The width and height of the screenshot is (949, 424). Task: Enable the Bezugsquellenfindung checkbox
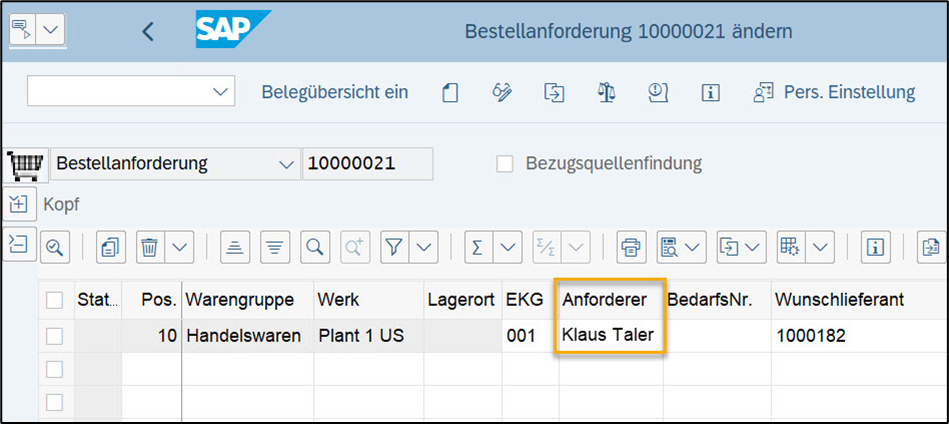tap(505, 163)
